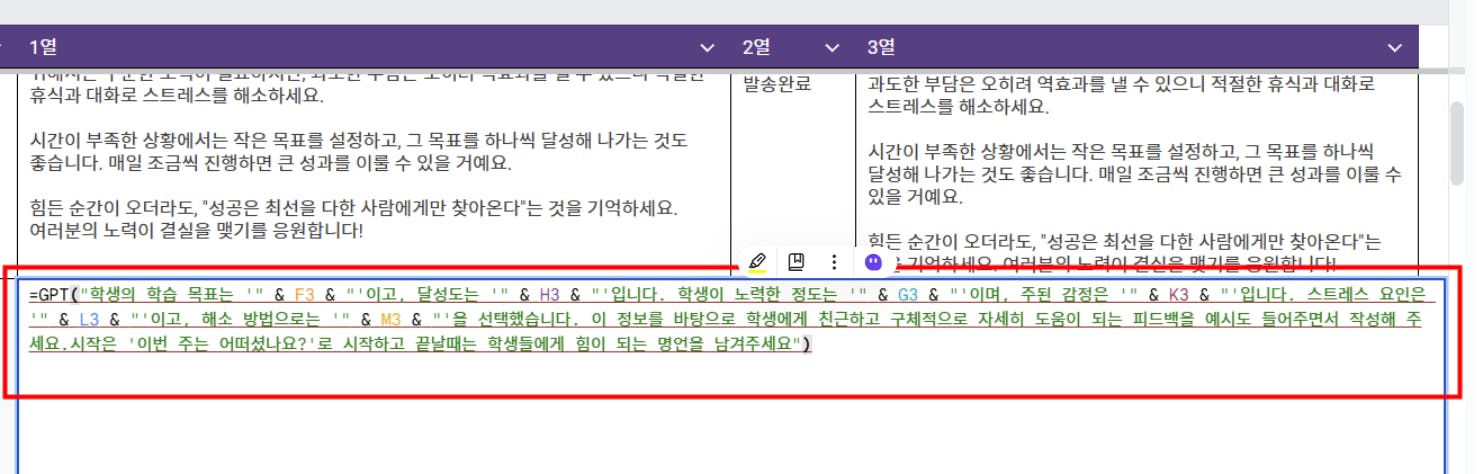The width and height of the screenshot is (1482, 474).
Task: Select the 2열 column header label
Action: (x=756, y=47)
